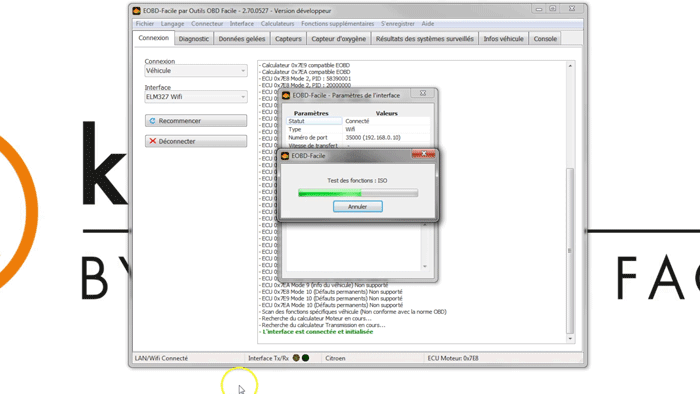Click the Paramètres de l'interface dialog icon

tap(286, 95)
